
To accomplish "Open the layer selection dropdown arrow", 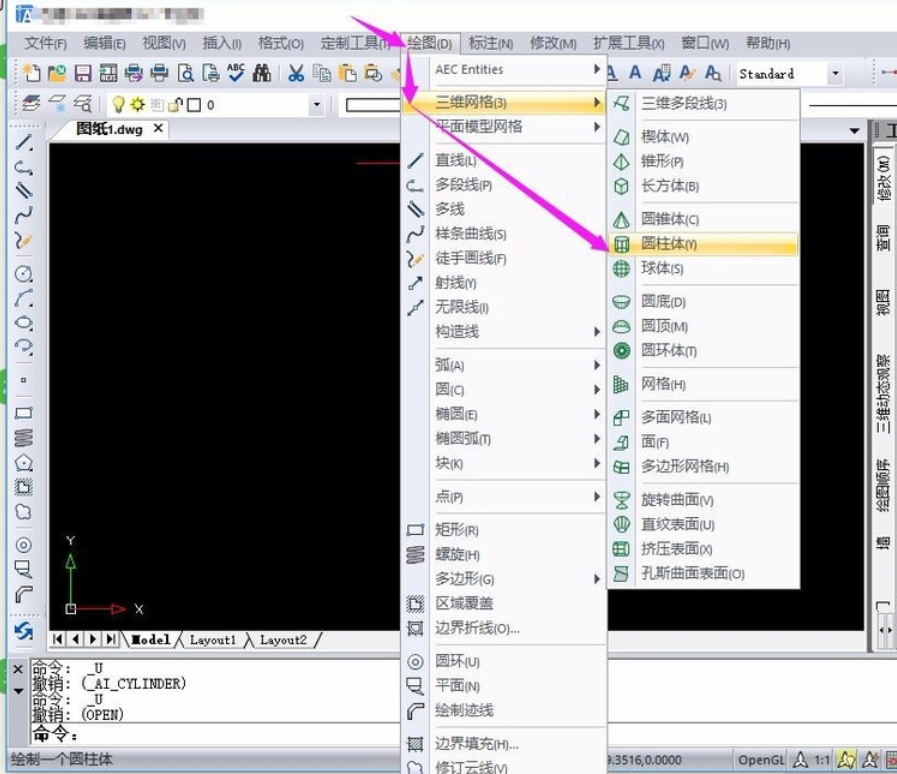I will 316,105.
